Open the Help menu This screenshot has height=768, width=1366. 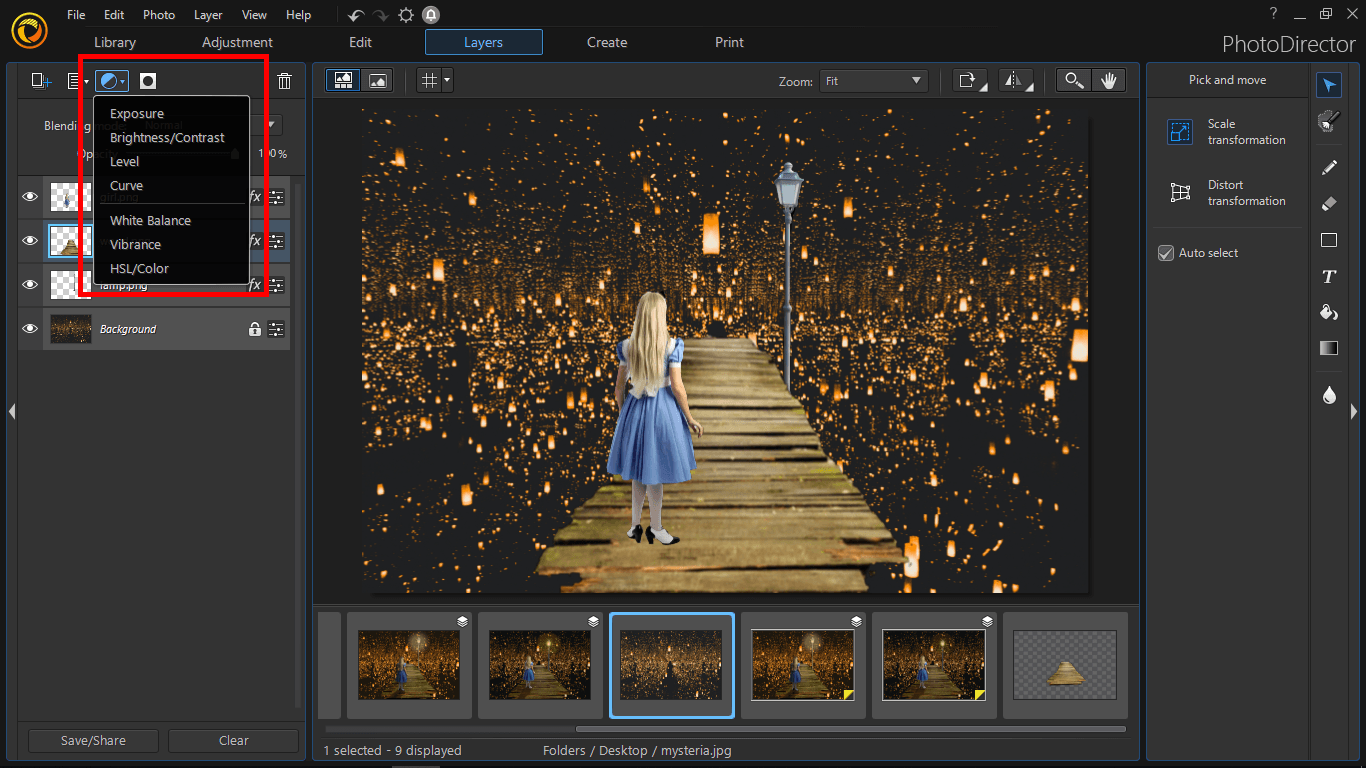(x=298, y=15)
